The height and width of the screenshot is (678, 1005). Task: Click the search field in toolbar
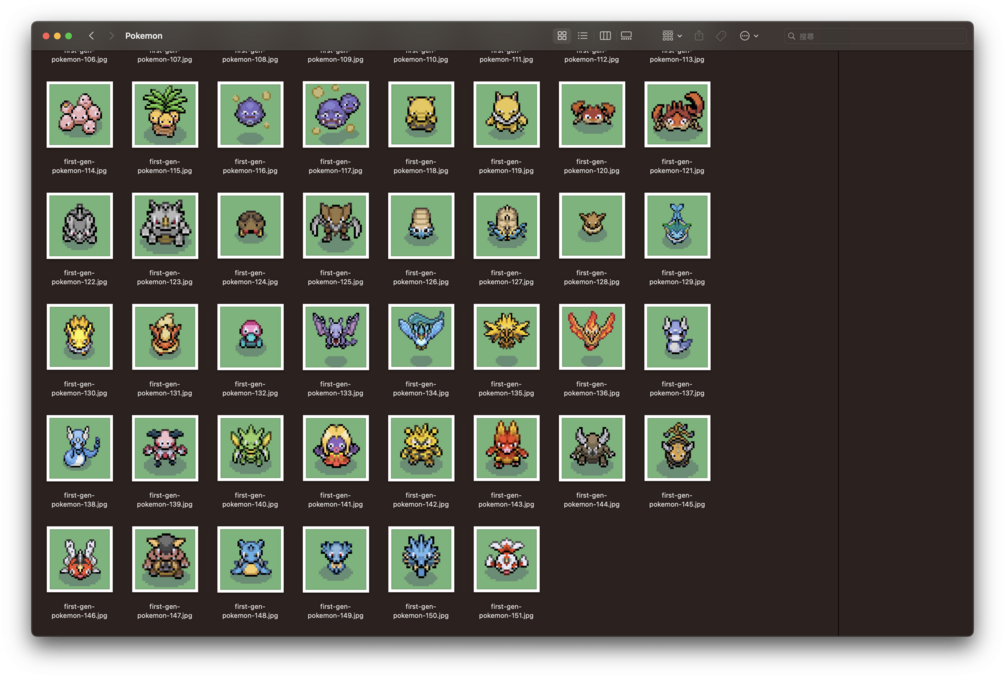tap(875, 36)
